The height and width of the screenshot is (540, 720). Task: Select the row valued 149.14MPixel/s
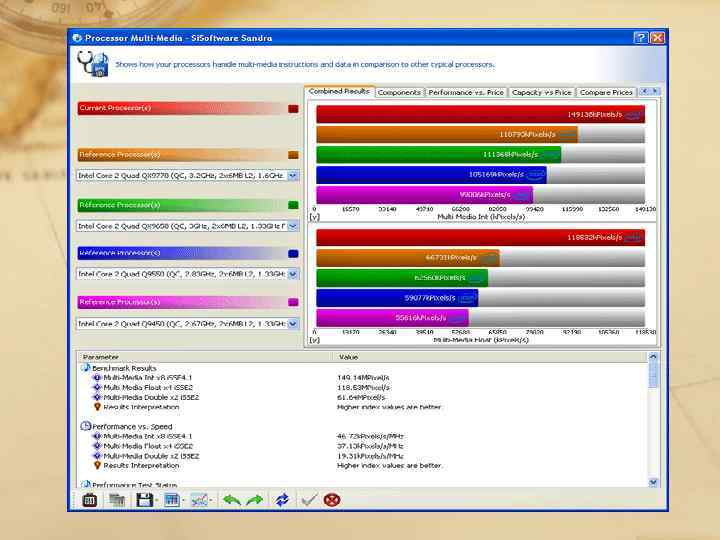click(363, 377)
